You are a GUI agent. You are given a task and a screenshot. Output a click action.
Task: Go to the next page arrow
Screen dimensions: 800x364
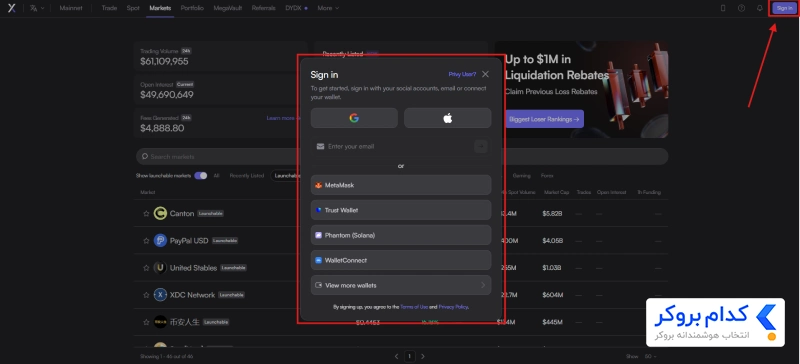(422, 356)
